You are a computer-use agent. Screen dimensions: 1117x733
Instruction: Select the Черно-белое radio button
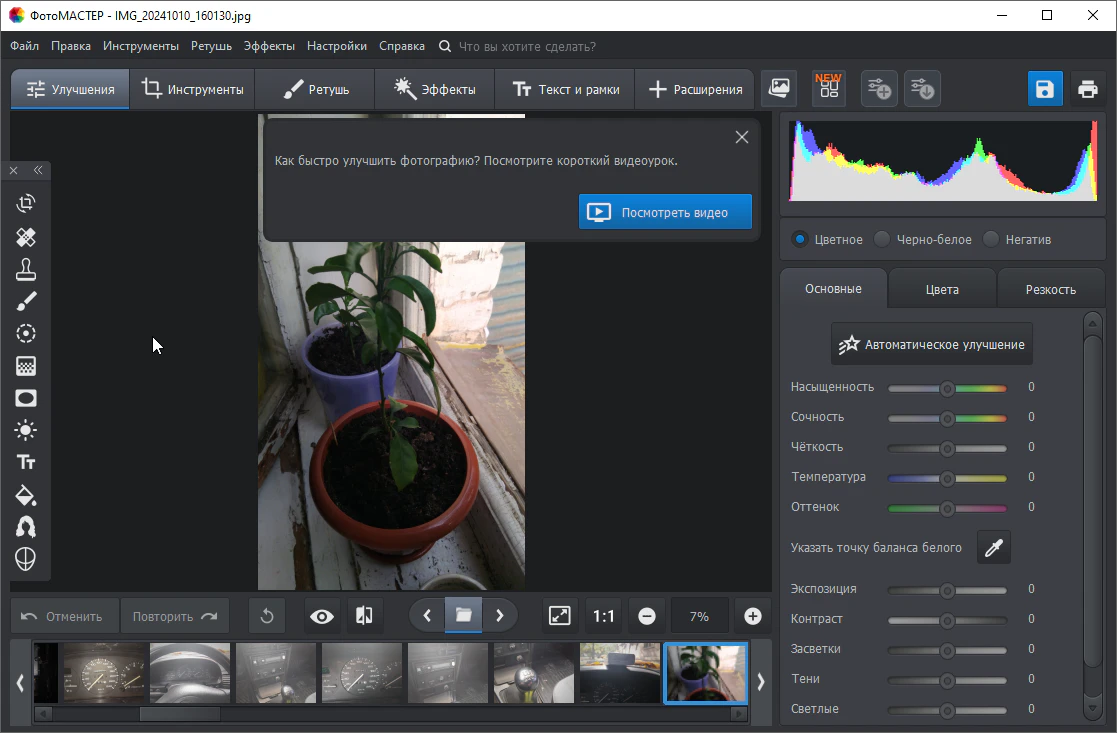coord(882,239)
